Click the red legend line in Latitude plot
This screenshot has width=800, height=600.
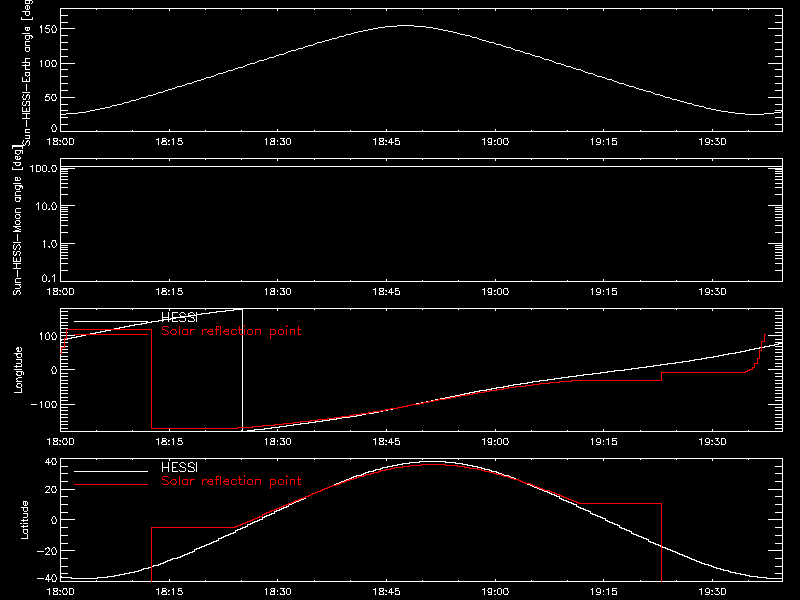coord(111,485)
